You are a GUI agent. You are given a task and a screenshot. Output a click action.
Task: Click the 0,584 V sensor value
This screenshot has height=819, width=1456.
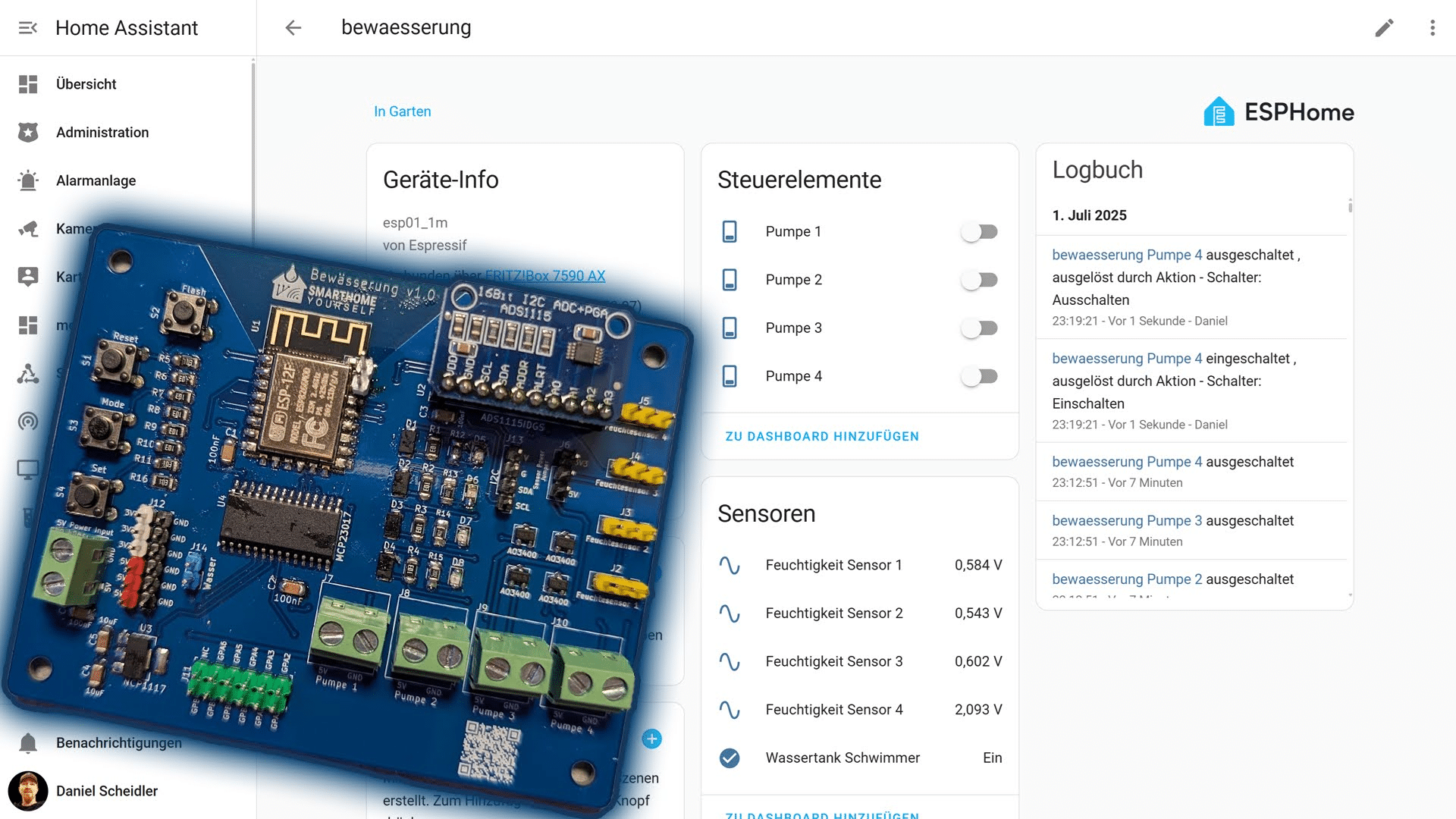(978, 565)
